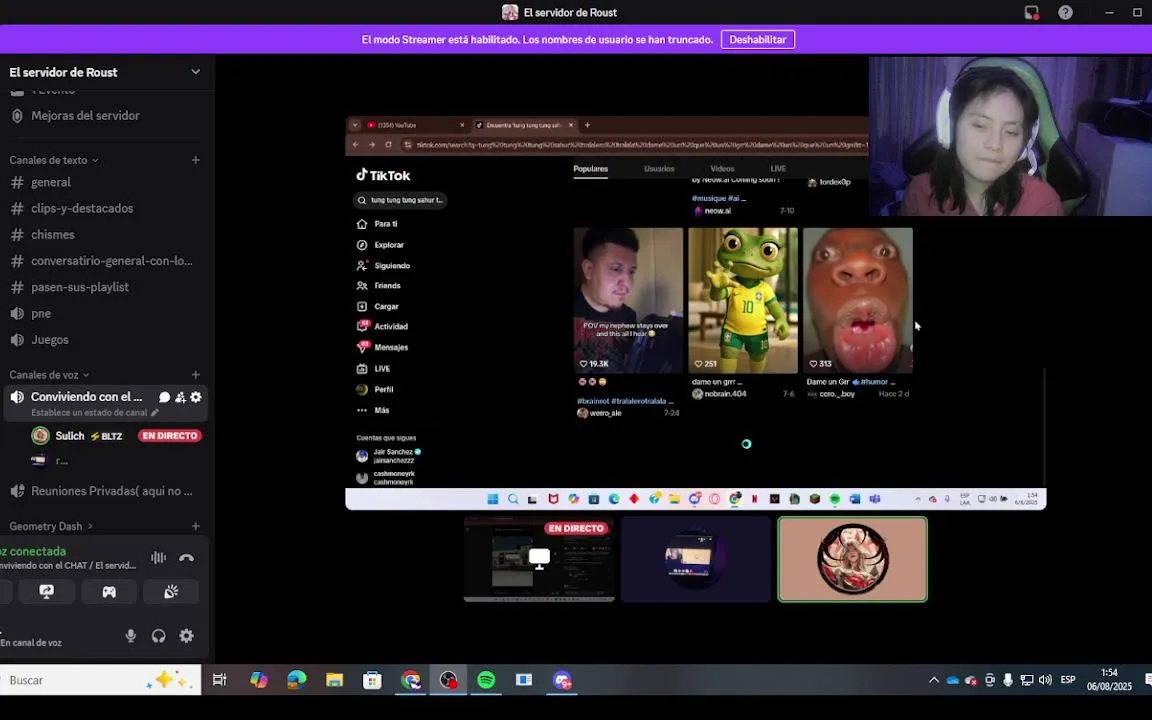The width and height of the screenshot is (1152, 720).
Task: Deafen audio with the headphones icon
Action: click(x=159, y=636)
